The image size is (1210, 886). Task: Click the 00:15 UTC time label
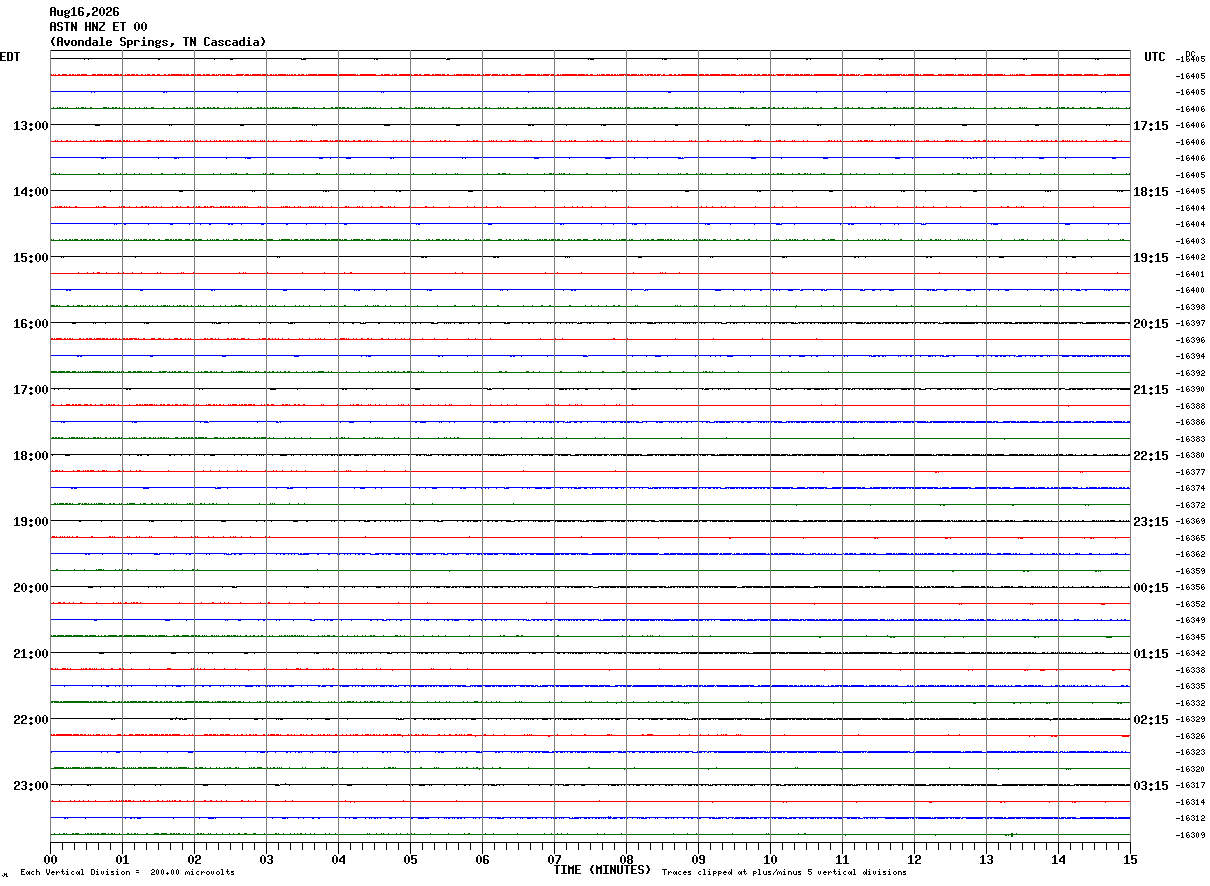pyautogui.click(x=1150, y=588)
